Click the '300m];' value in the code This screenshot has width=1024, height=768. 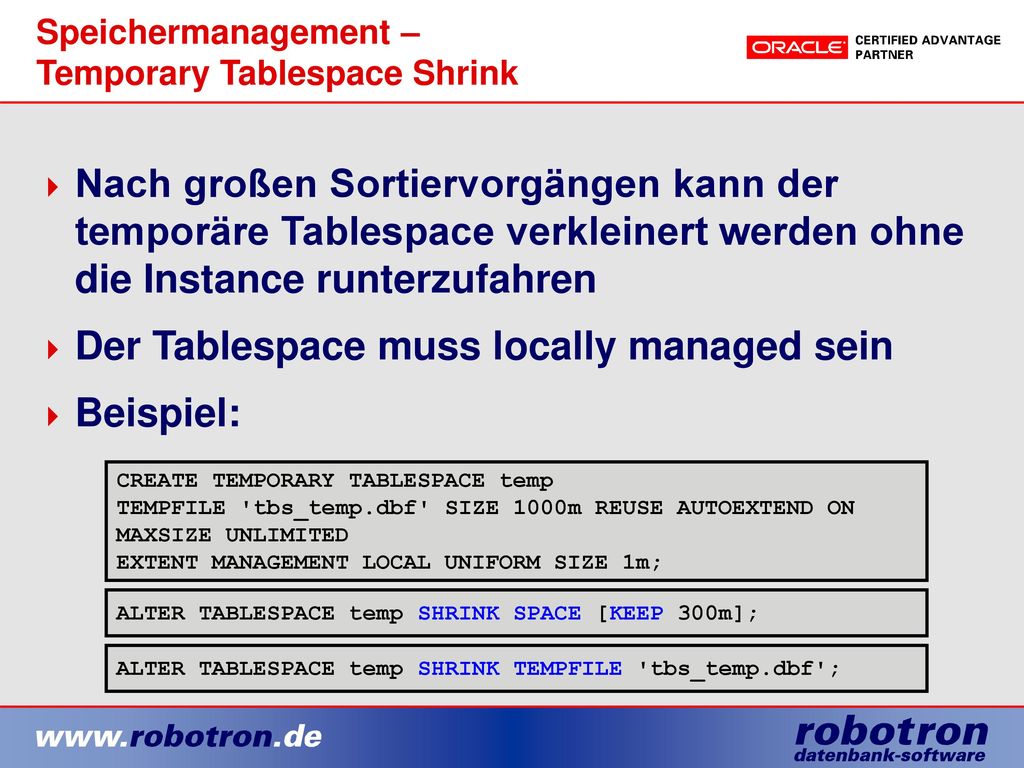click(x=718, y=613)
